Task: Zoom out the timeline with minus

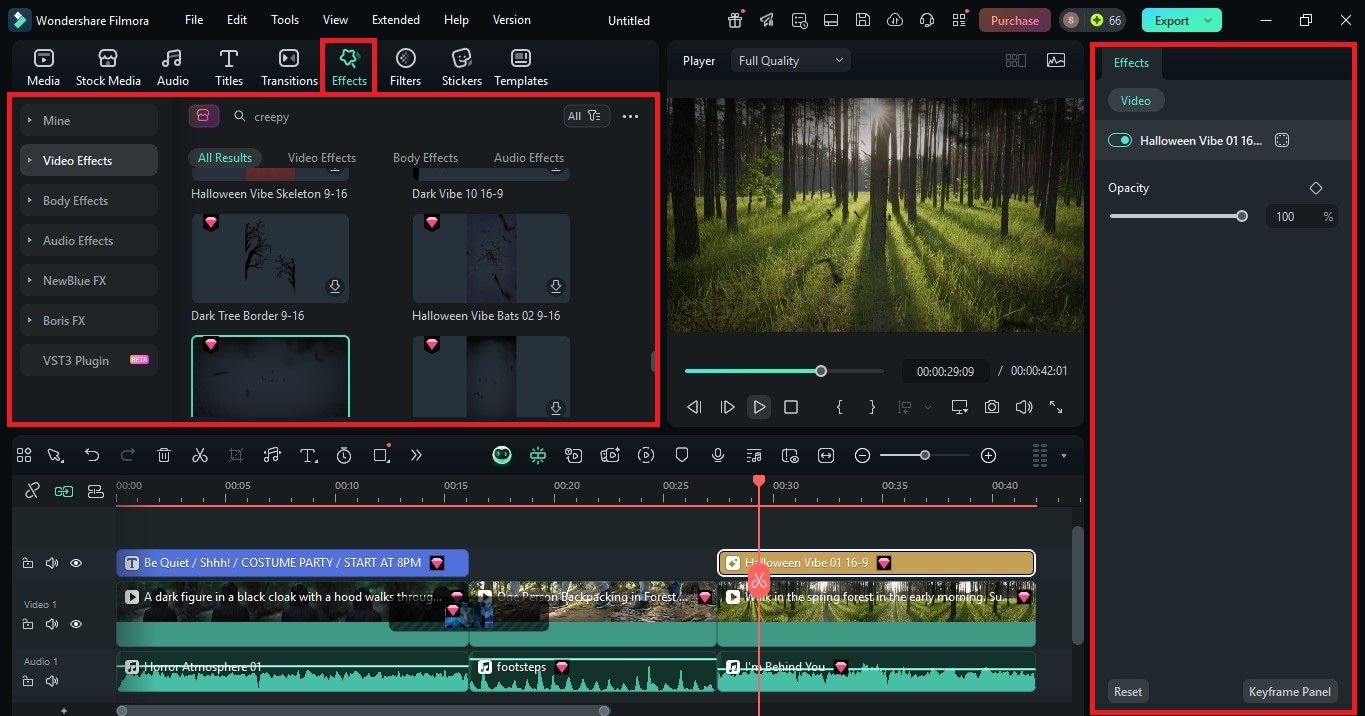Action: [x=862, y=455]
